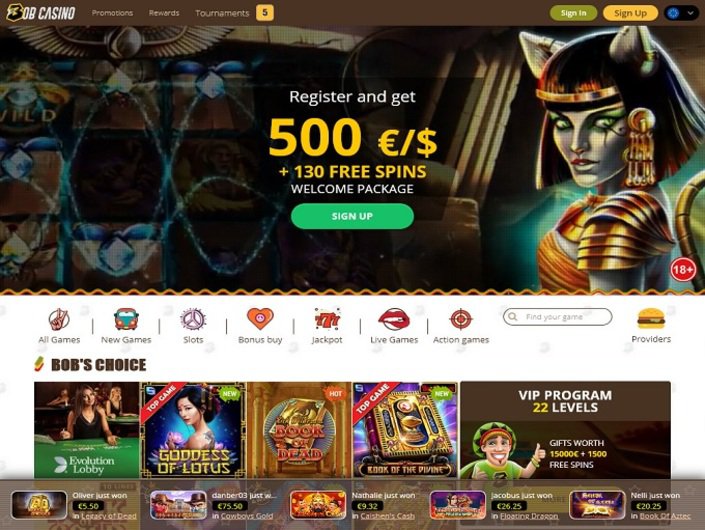
Task: Click the Sign In button
Action: click(573, 13)
